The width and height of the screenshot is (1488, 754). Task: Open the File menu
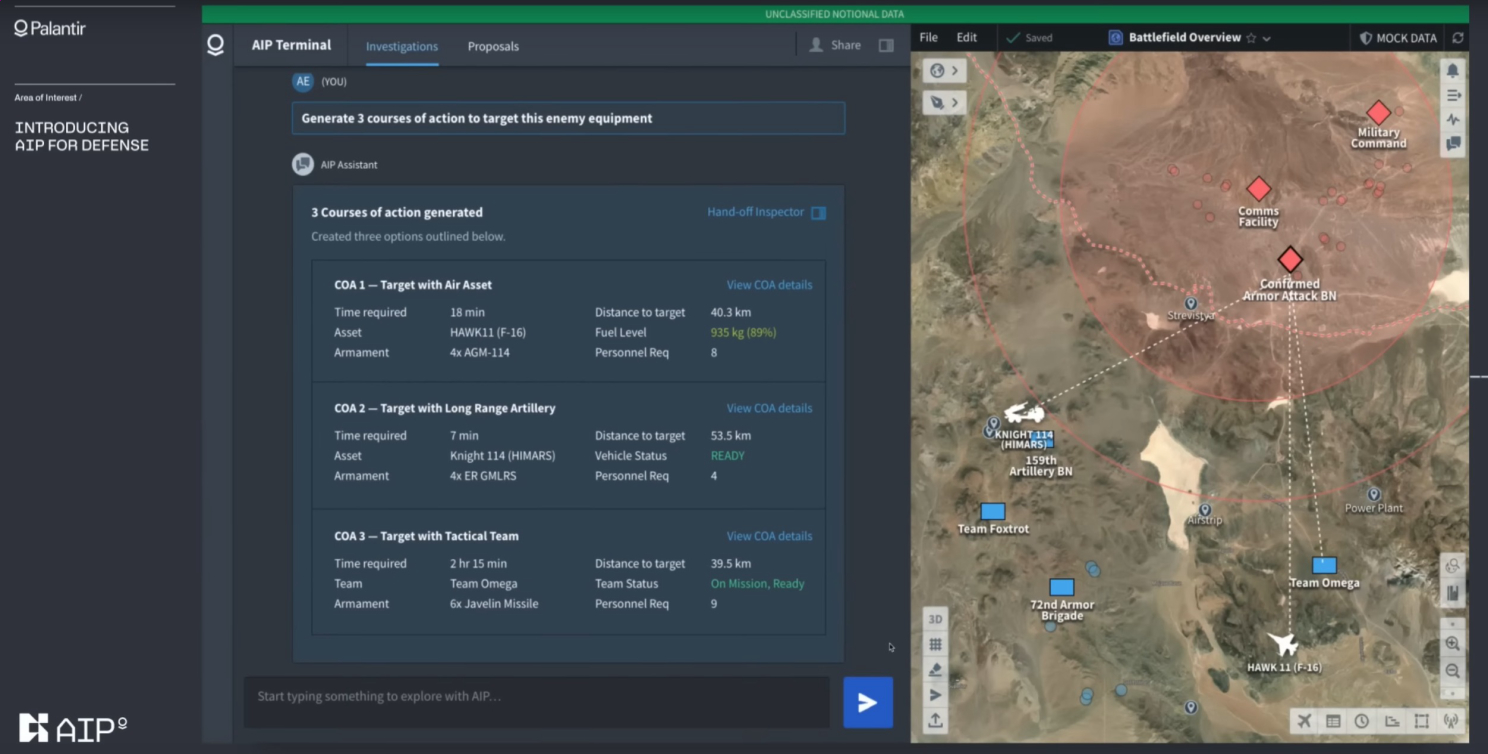[929, 38]
